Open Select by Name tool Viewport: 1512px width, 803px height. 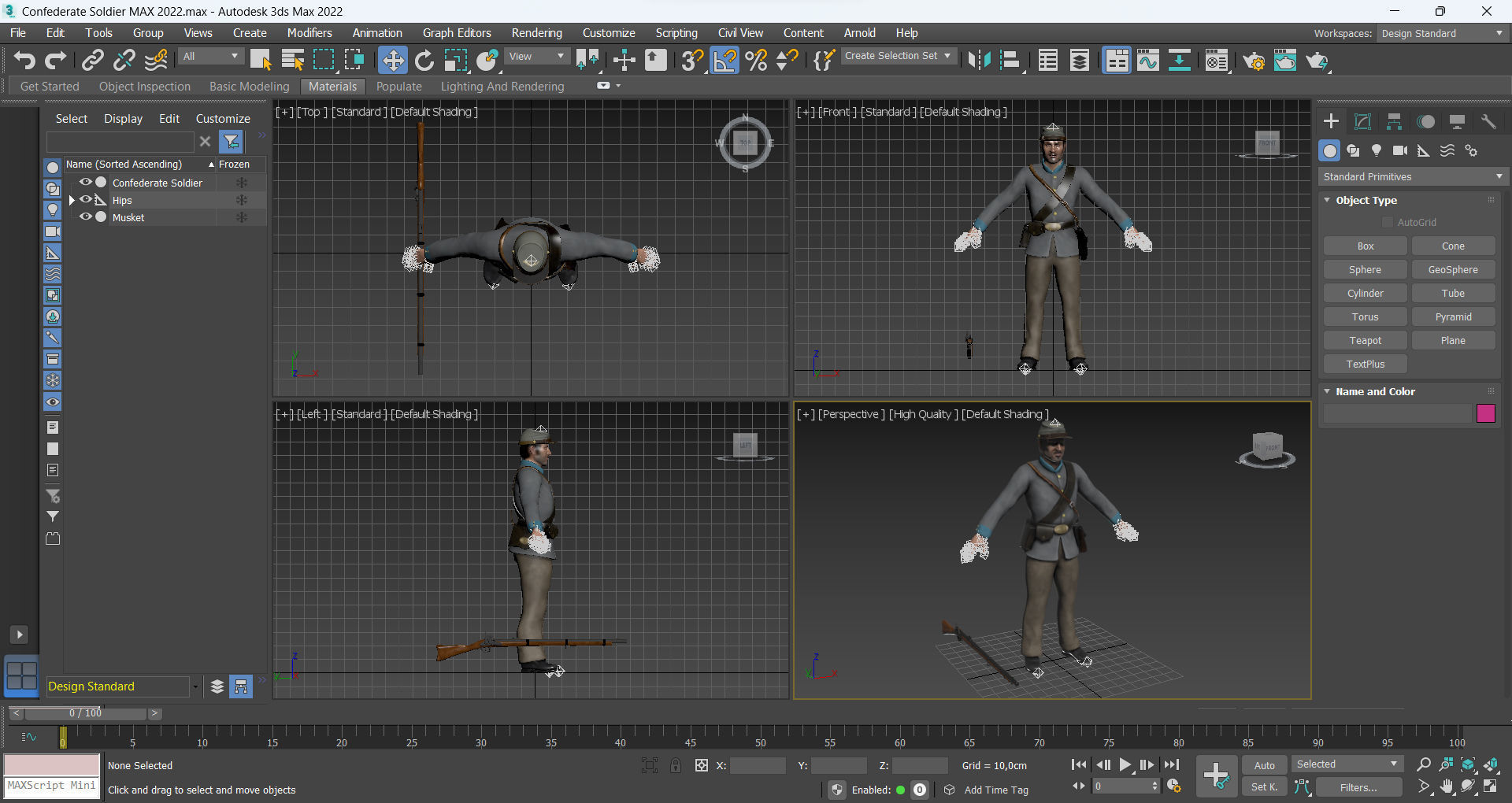[x=293, y=60]
